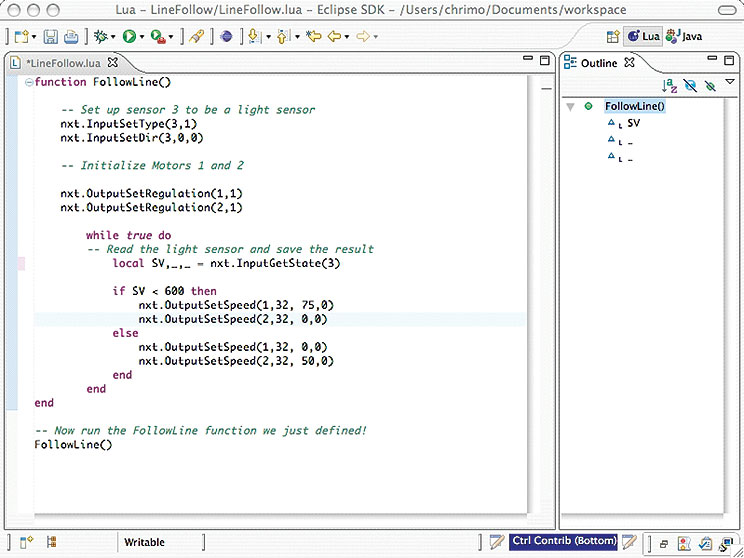Sort the Outline alphabetically

(x=670, y=87)
